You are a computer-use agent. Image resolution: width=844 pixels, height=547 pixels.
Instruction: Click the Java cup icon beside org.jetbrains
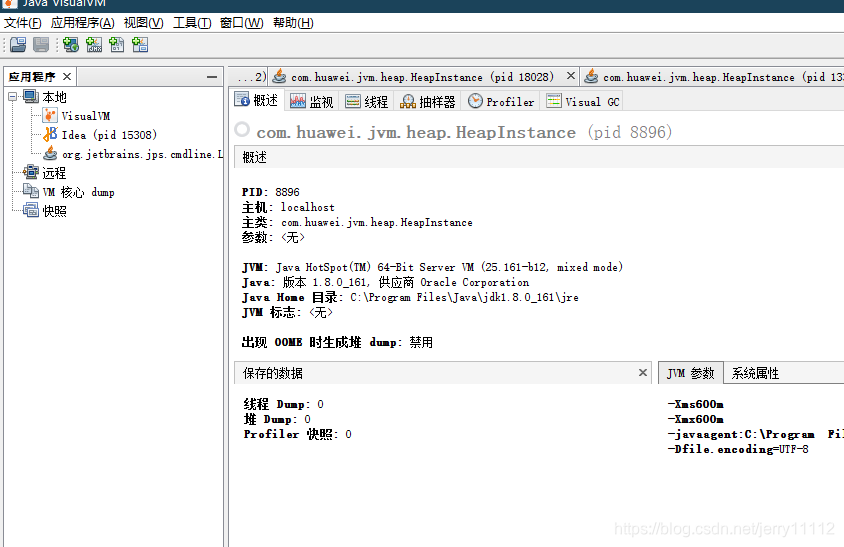pyautogui.click(x=50, y=153)
